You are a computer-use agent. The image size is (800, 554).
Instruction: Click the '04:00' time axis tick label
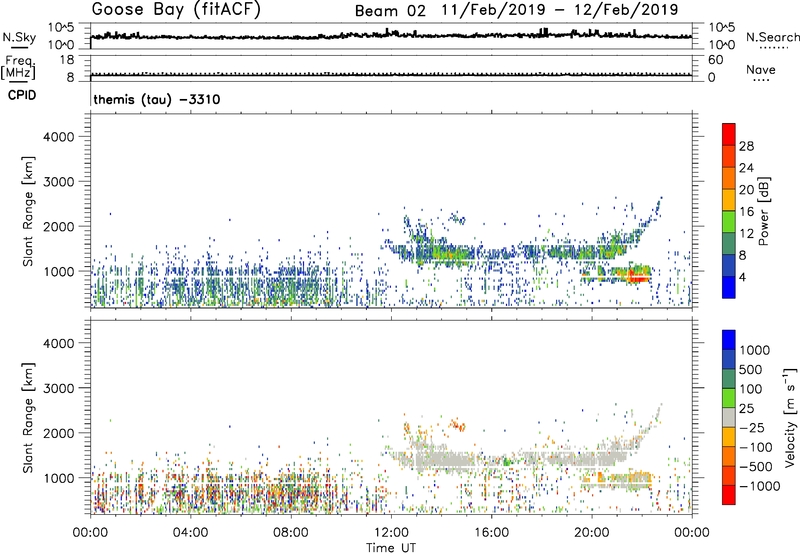(x=191, y=533)
